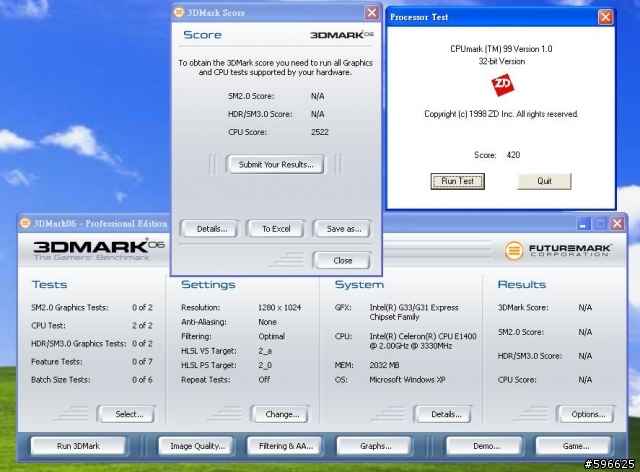This screenshot has width=640, height=472.
Task: Click the Score value 420 in Processor Test
Action: (x=513, y=155)
